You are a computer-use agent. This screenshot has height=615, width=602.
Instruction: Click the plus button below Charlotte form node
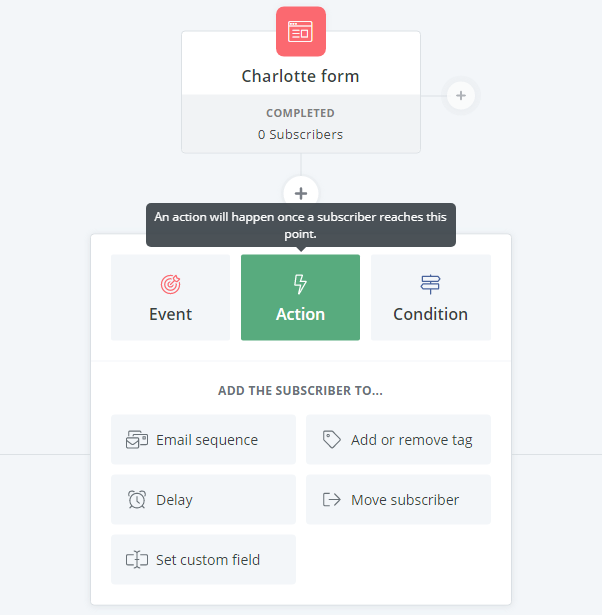point(301,193)
